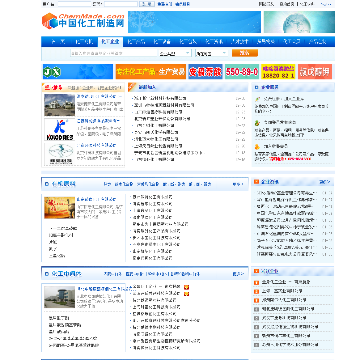Open the salmon-red banner at row end
360x360 pixels.
tap(315, 72)
